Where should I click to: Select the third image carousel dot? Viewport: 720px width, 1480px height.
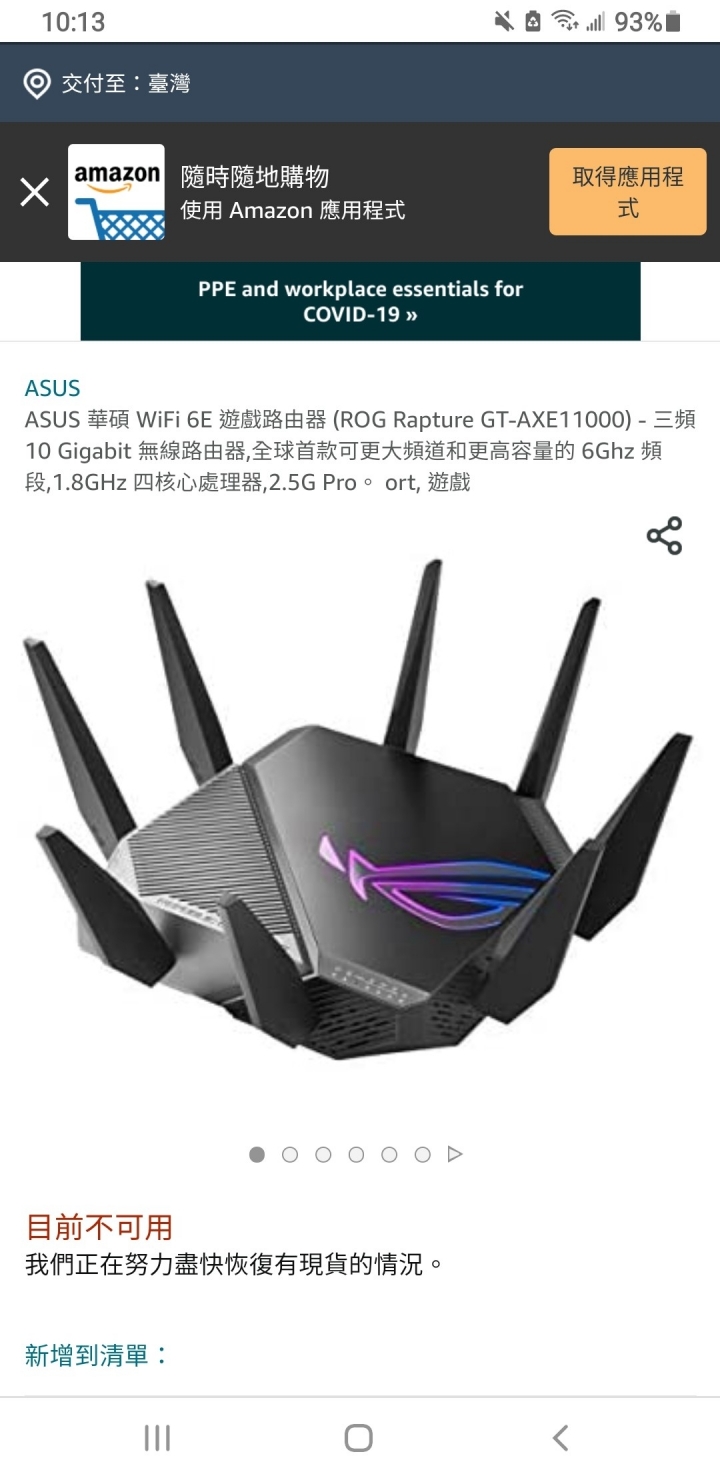(323, 1154)
